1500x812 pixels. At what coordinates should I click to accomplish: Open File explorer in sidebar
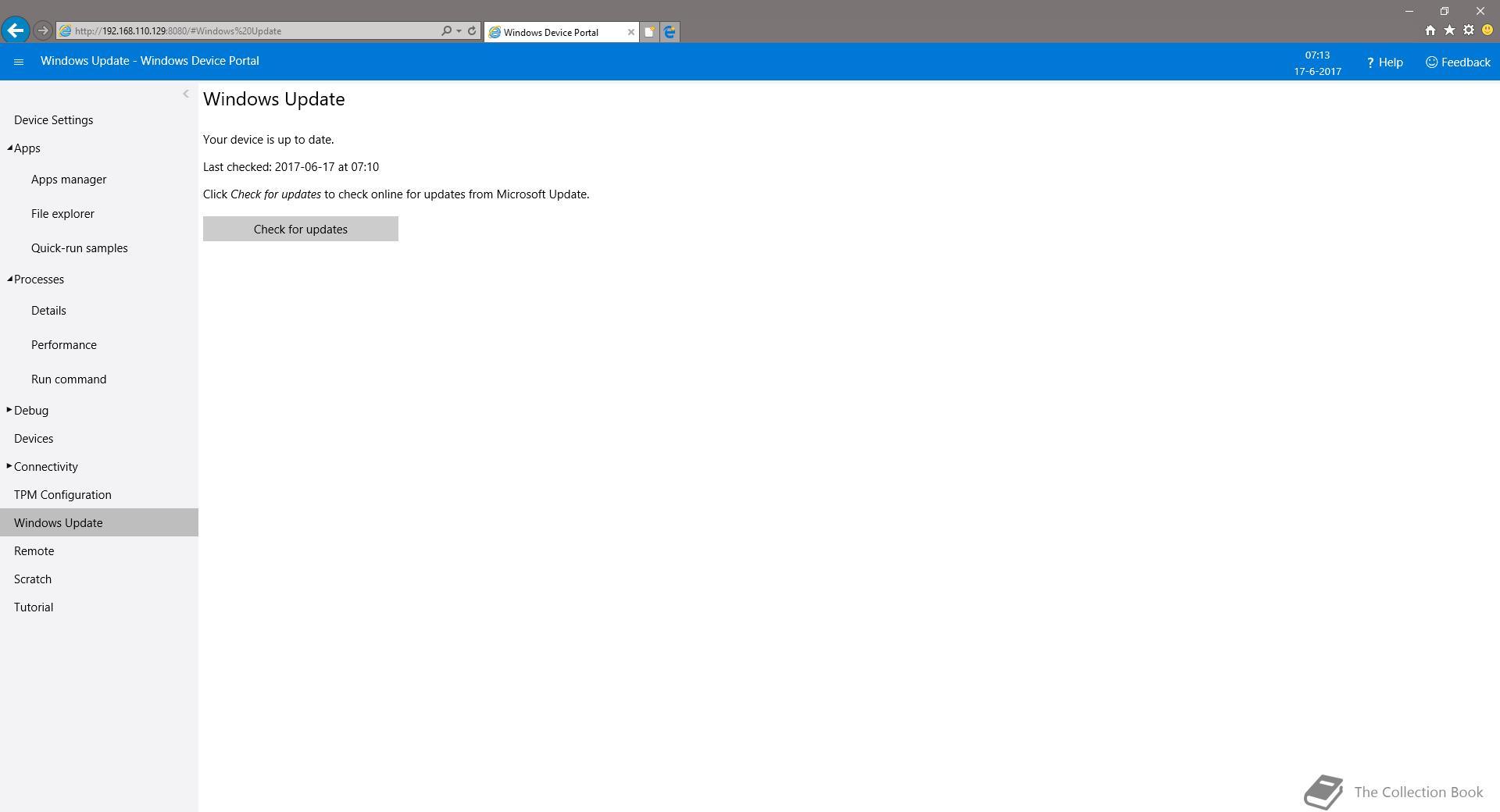[x=62, y=214]
